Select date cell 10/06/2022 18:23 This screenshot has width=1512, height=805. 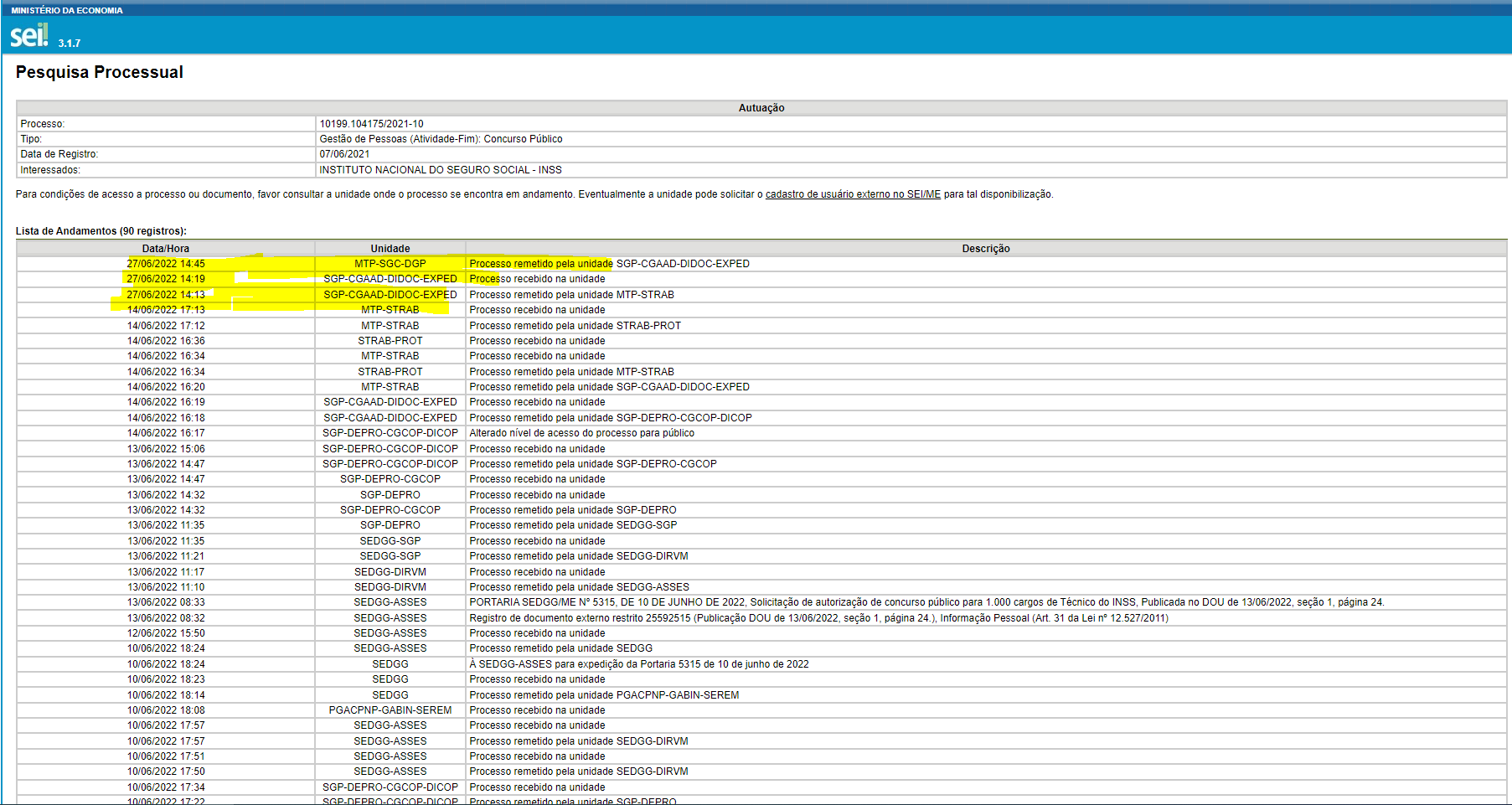click(x=166, y=679)
